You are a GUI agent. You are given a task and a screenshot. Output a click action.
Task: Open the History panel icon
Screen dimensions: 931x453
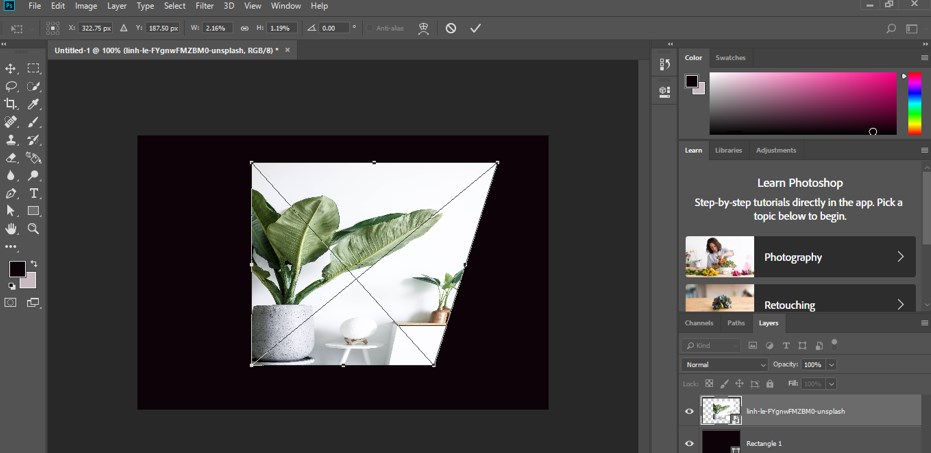(664, 65)
